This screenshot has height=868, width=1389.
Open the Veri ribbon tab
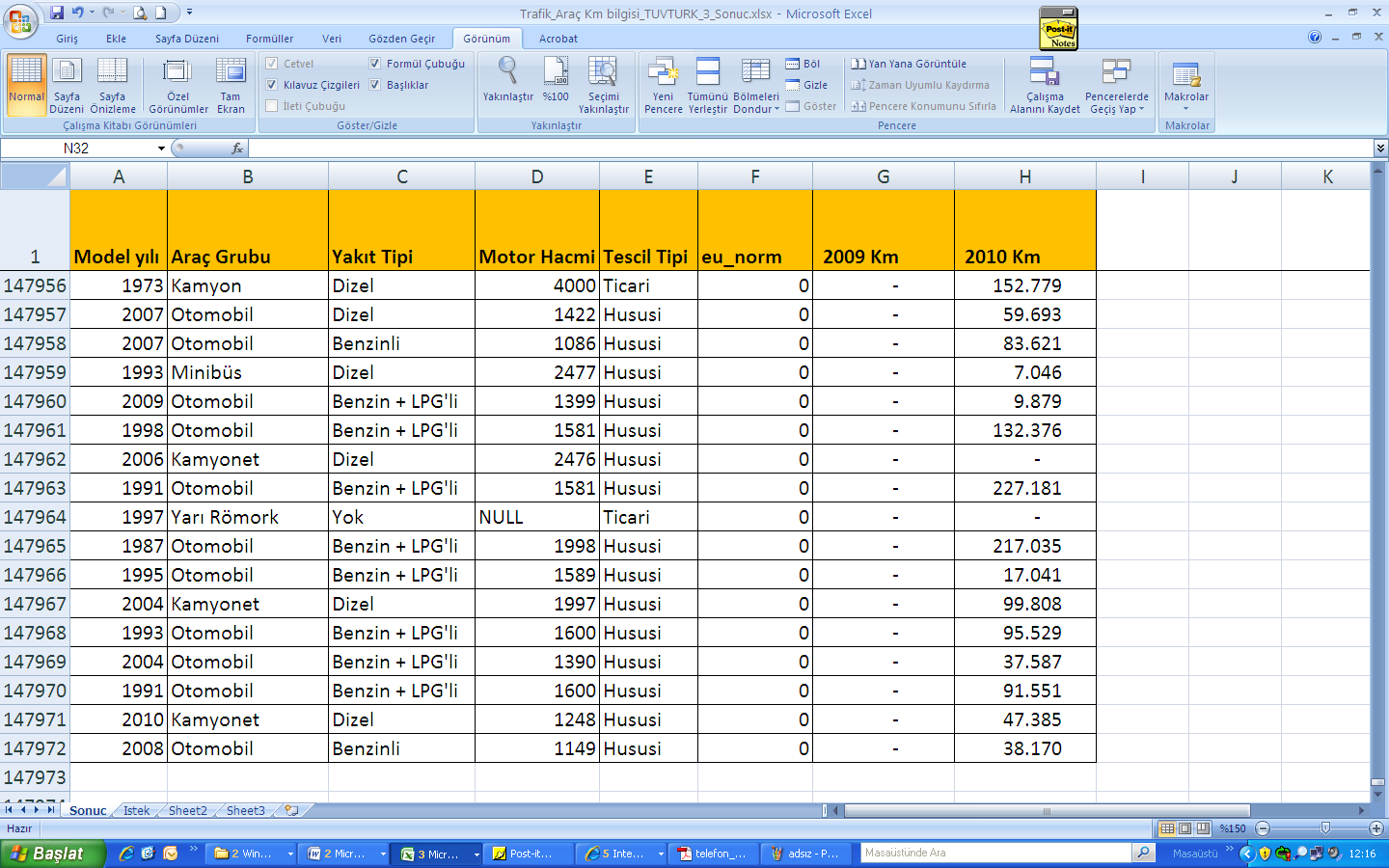click(x=332, y=39)
